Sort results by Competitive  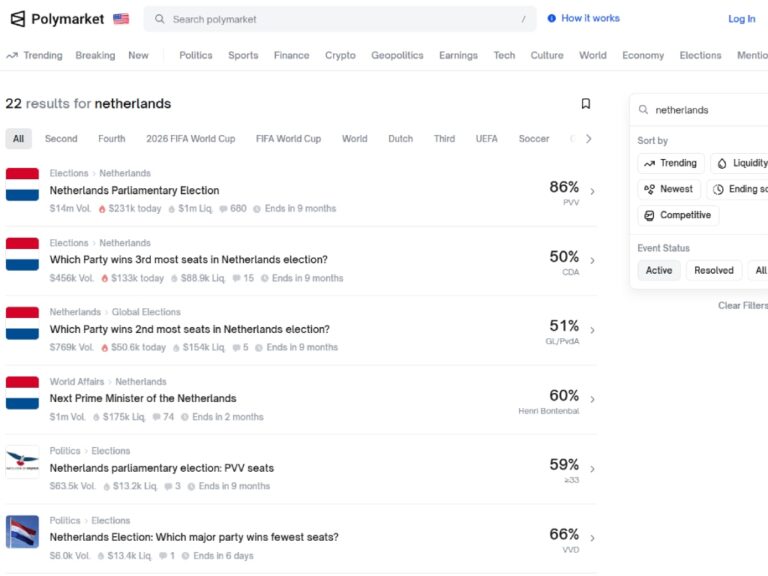[x=678, y=215]
